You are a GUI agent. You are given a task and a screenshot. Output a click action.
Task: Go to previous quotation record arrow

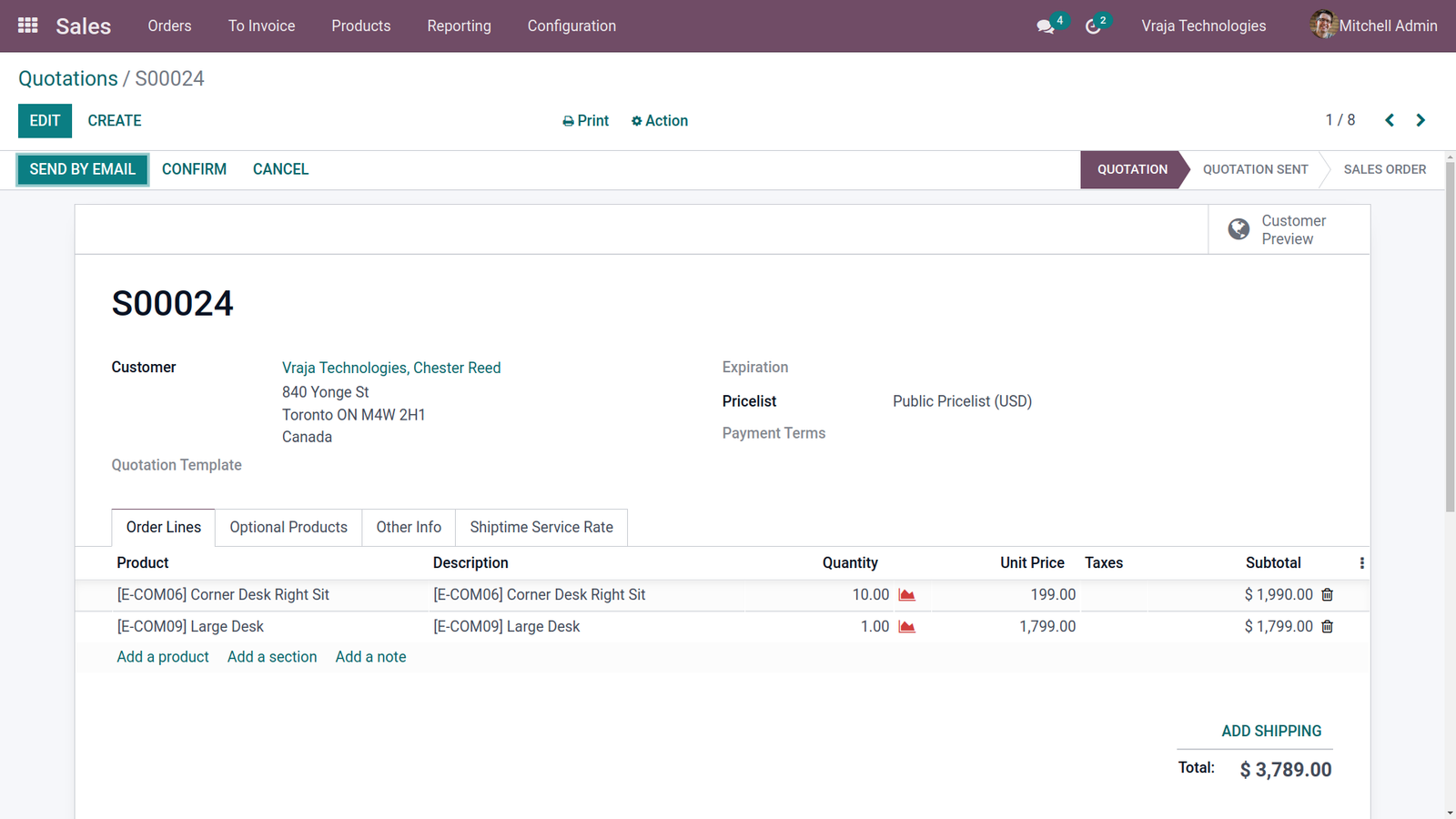point(1390,120)
